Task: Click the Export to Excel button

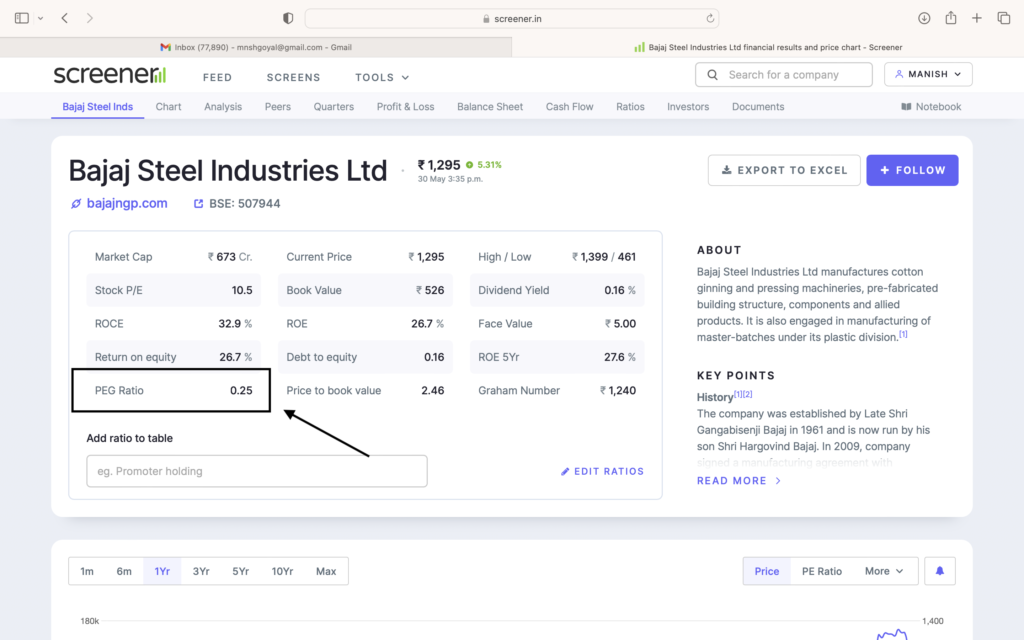Action: [x=784, y=170]
